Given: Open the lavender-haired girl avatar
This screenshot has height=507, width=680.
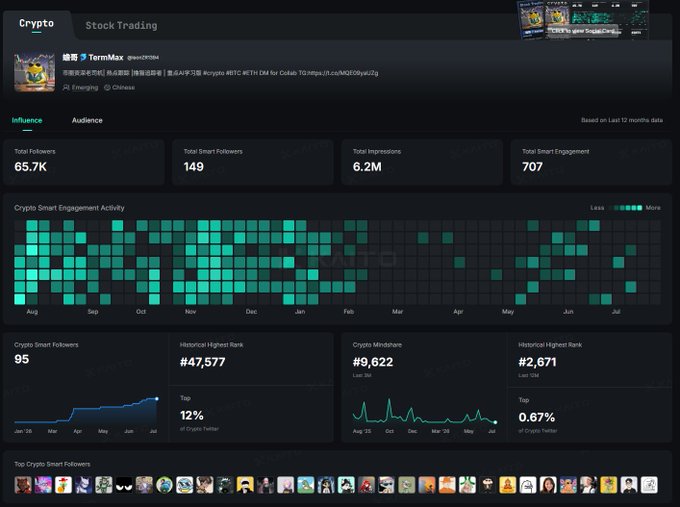Looking at the screenshot, I should coord(286,485).
